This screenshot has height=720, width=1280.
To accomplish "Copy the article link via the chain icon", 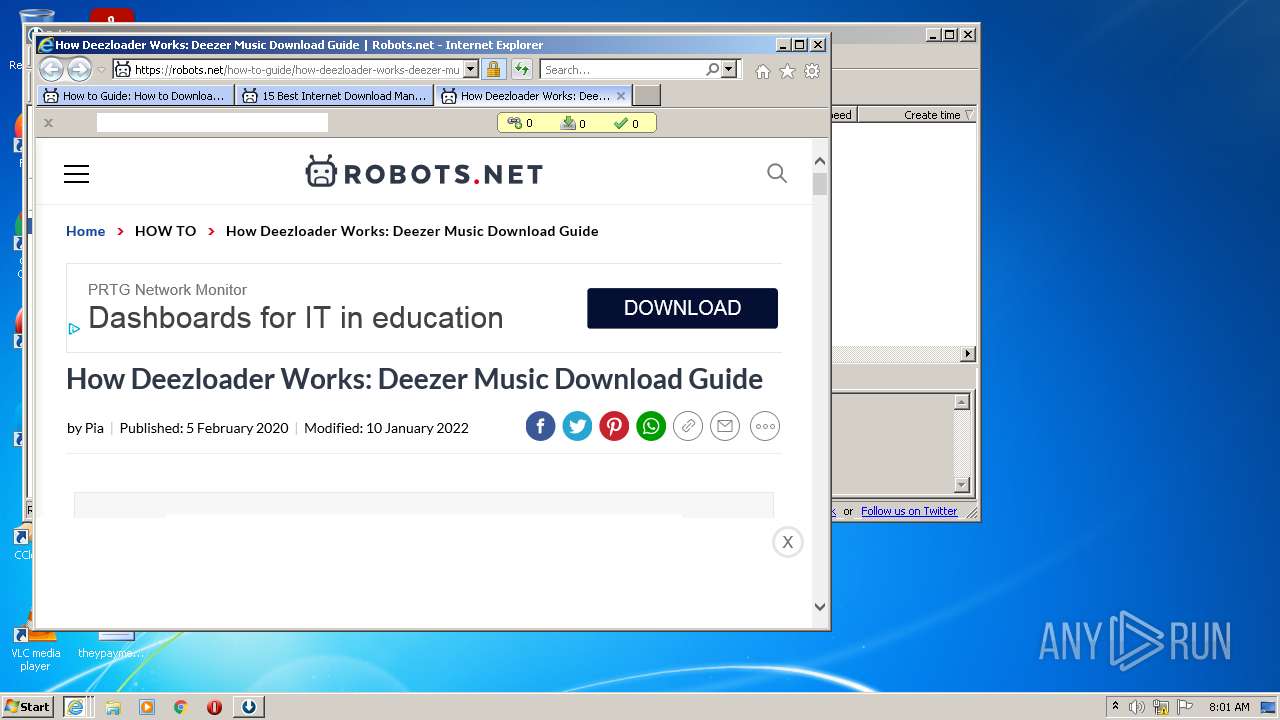I will [x=688, y=426].
